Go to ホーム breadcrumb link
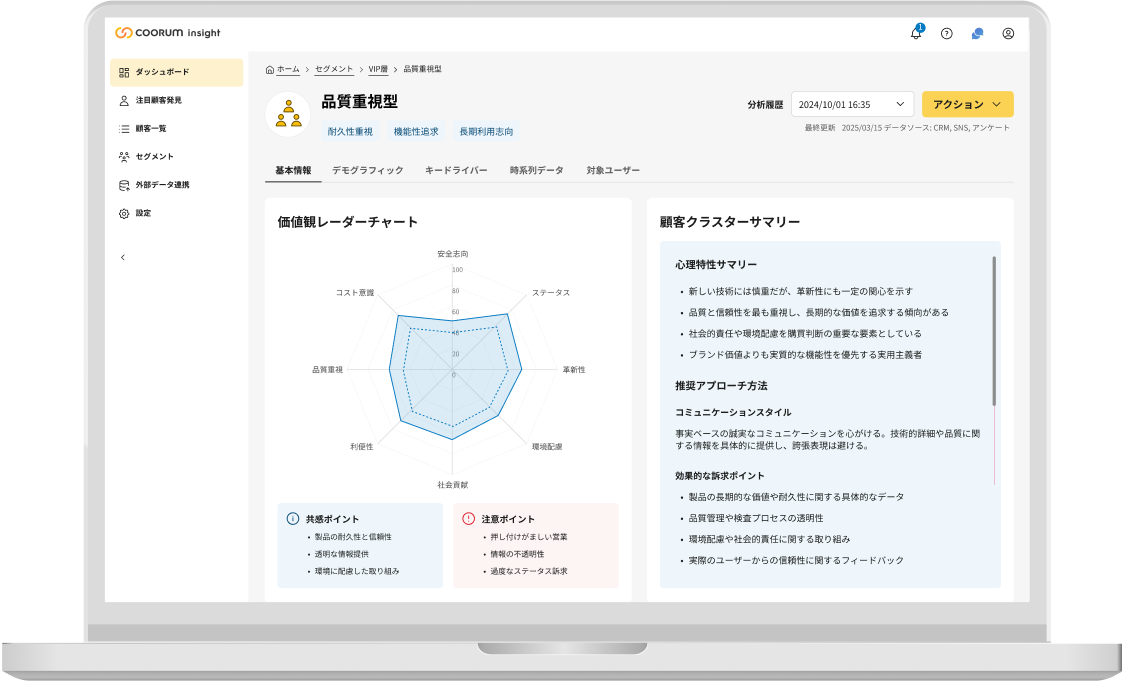The image size is (1122, 681). (288, 69)
